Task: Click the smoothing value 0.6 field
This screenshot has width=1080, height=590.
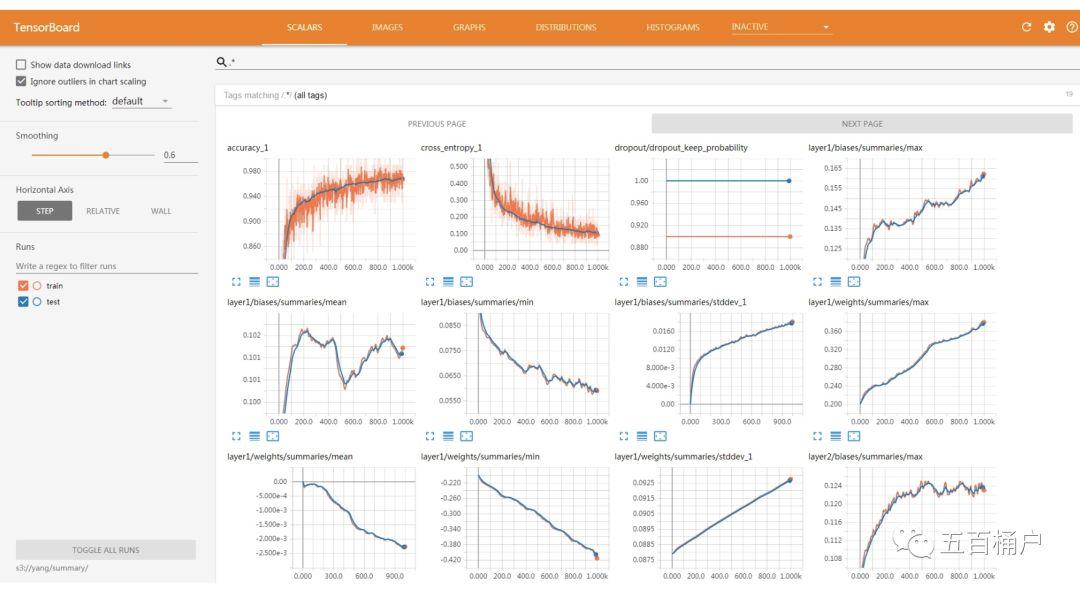Action: [180, 155]
